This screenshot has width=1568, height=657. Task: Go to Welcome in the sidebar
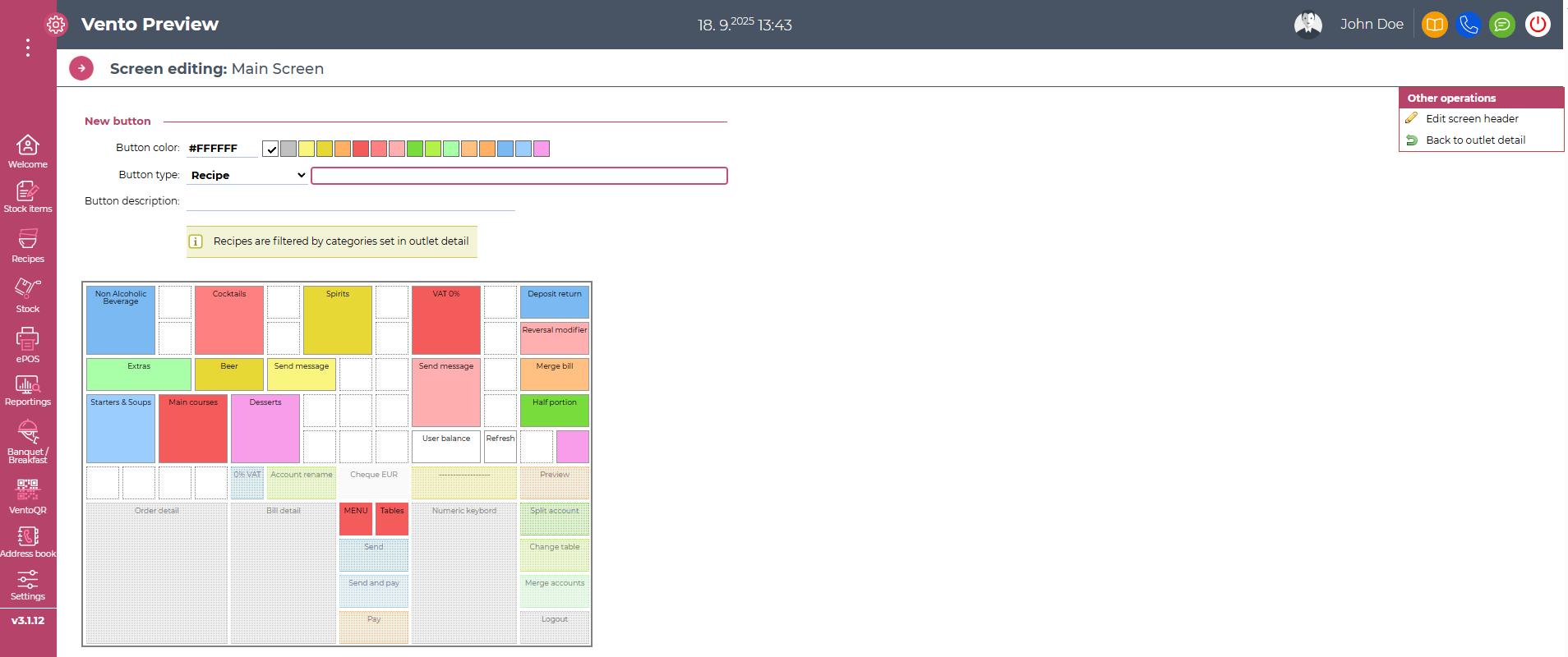click(28, 152)
